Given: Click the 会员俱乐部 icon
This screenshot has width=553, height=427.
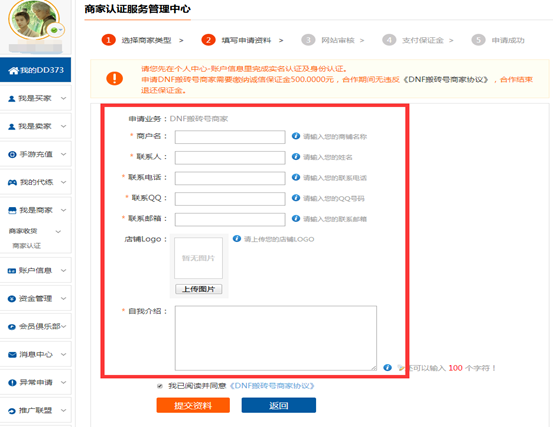Looking at the screenshot, I should pos(12,327).
